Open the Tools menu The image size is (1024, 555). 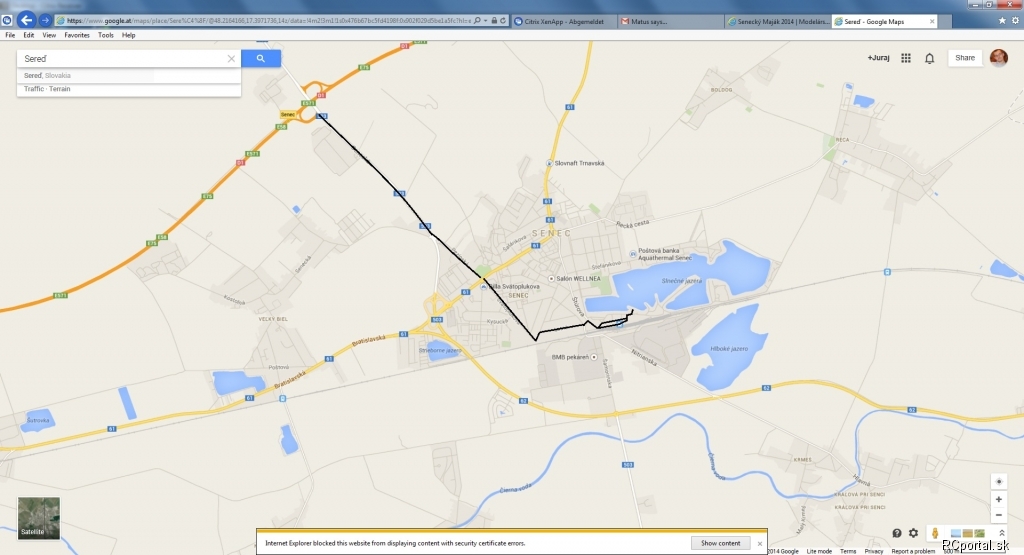[x=106, y=35]
